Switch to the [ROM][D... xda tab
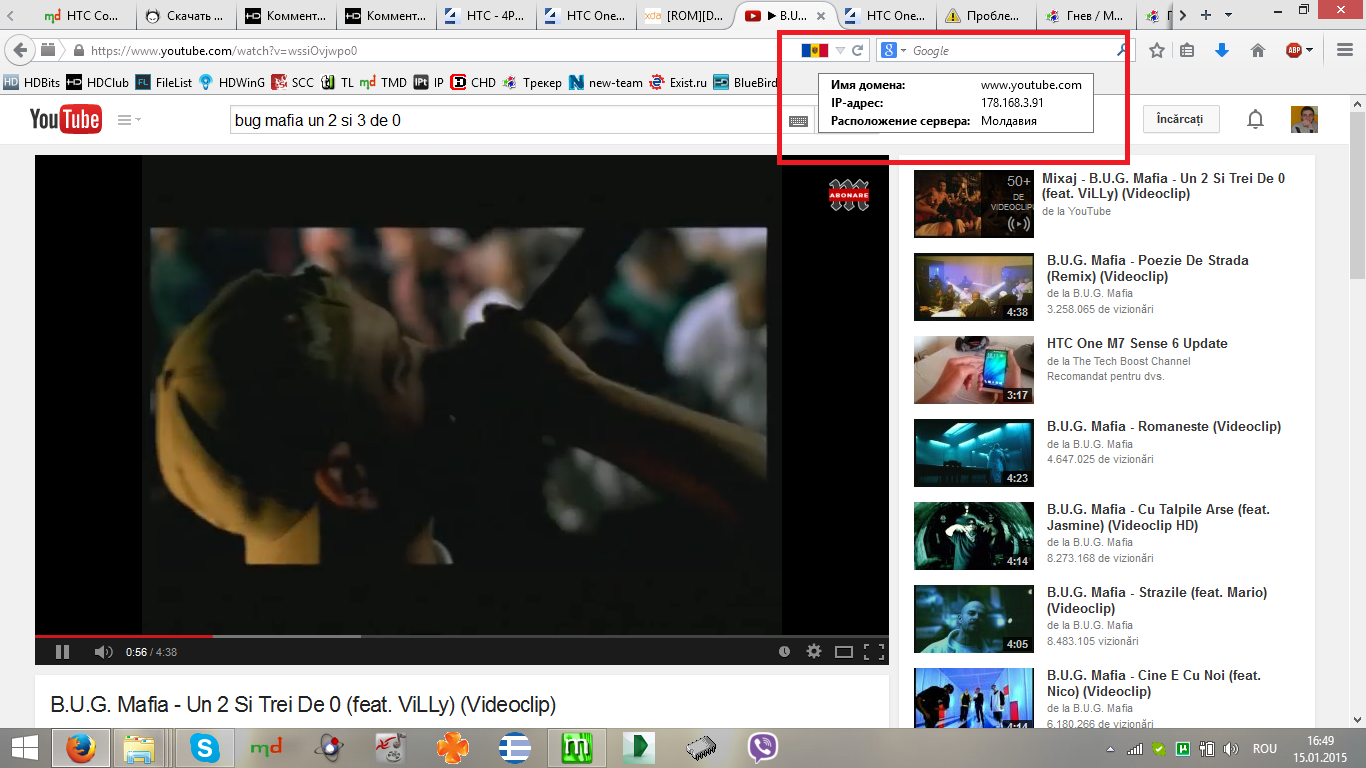The image size is (1366, 768). 685,15
